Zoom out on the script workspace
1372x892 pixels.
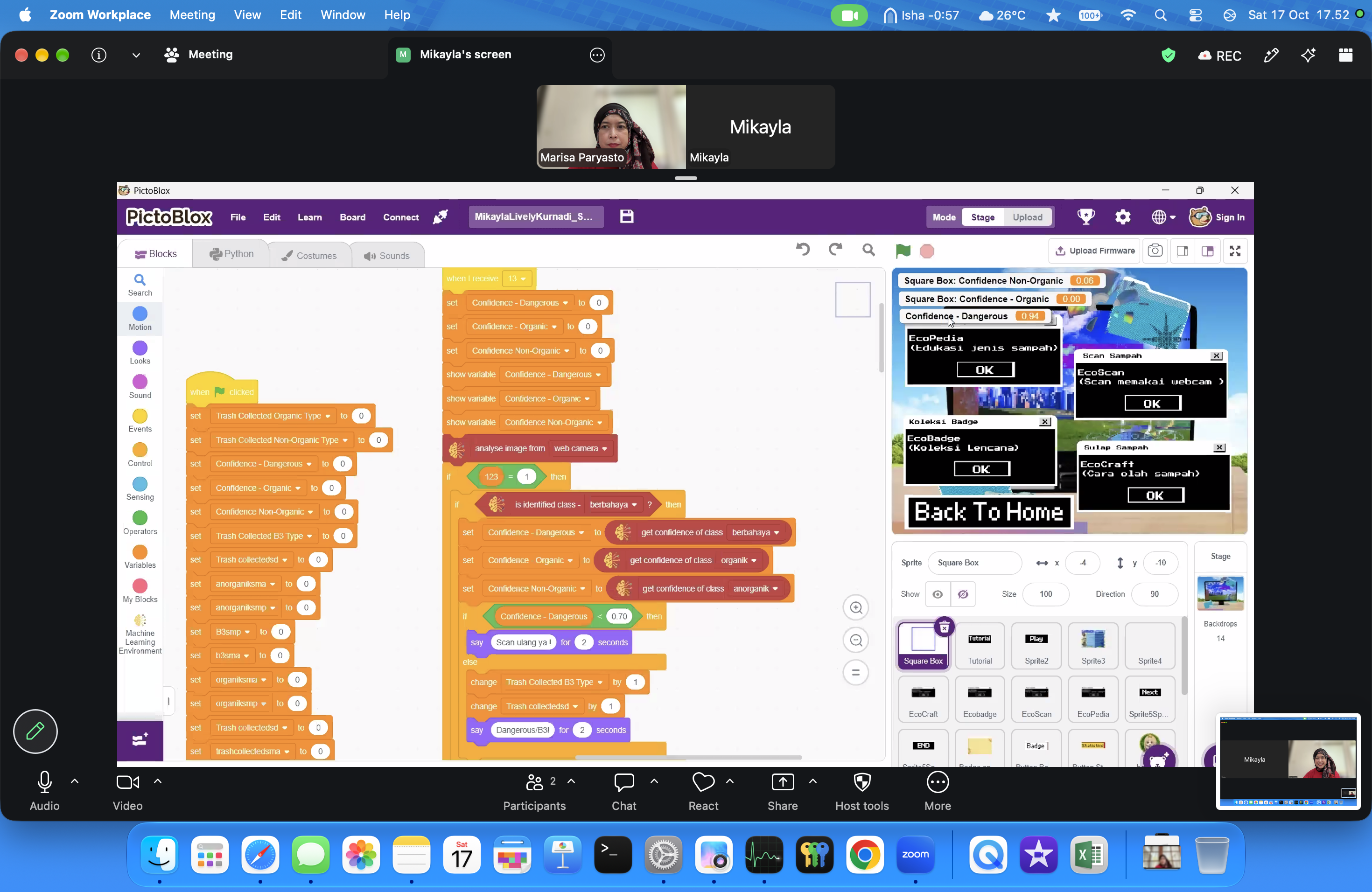click(x=855, y=640)
